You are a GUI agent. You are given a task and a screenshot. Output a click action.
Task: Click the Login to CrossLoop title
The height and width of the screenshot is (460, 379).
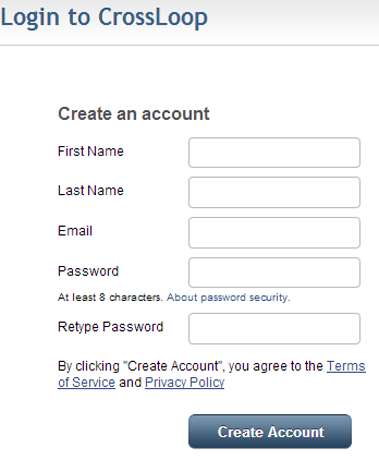(x=104, y=17)
